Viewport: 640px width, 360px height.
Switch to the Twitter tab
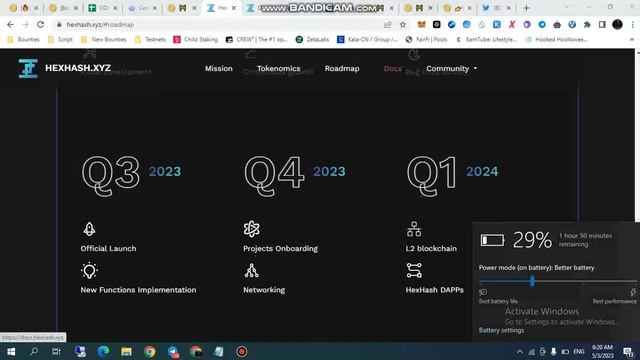coord(496,8)
